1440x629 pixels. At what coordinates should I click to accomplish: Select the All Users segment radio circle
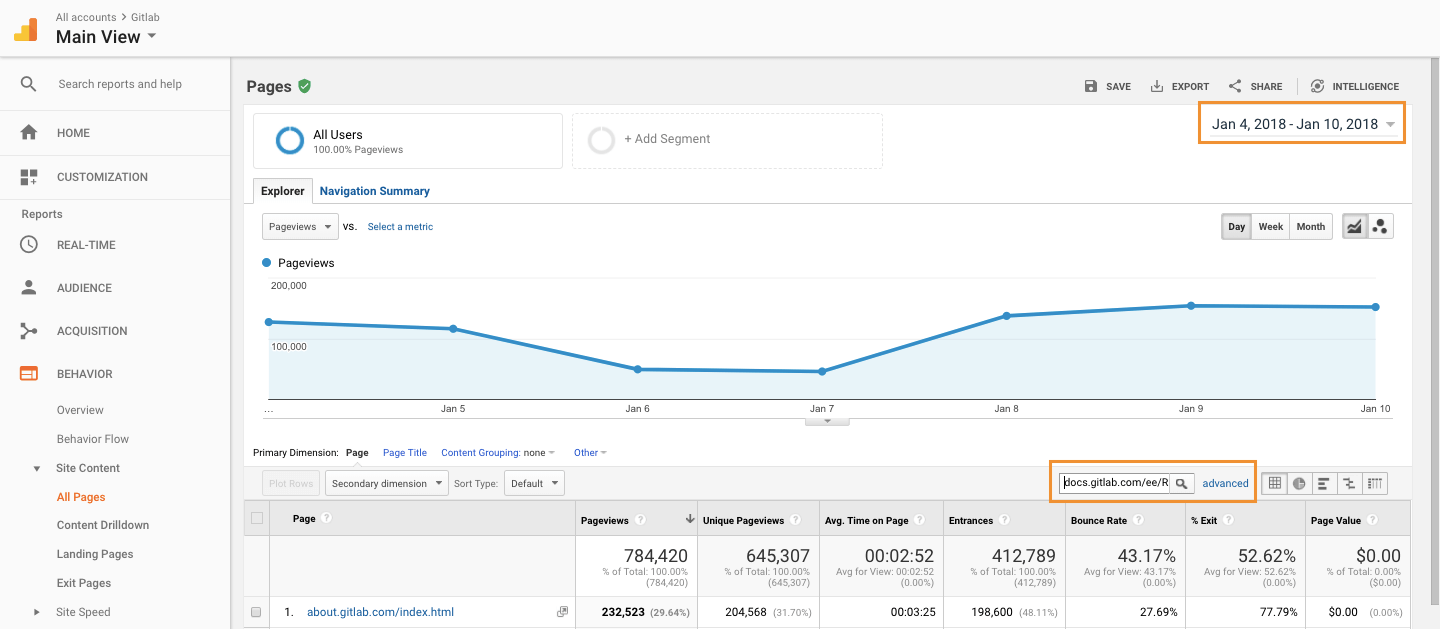[289, 140]
